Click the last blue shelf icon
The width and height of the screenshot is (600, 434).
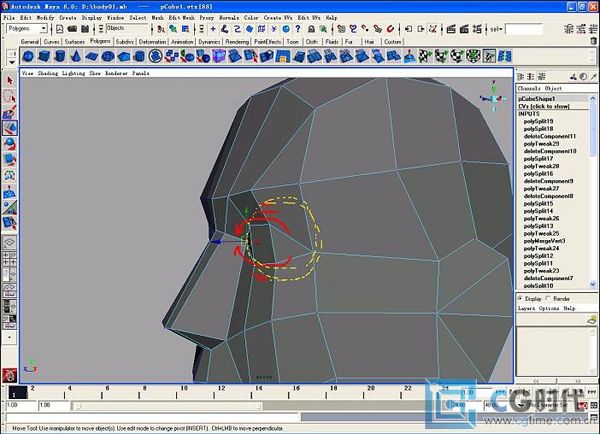click(505, 57)
